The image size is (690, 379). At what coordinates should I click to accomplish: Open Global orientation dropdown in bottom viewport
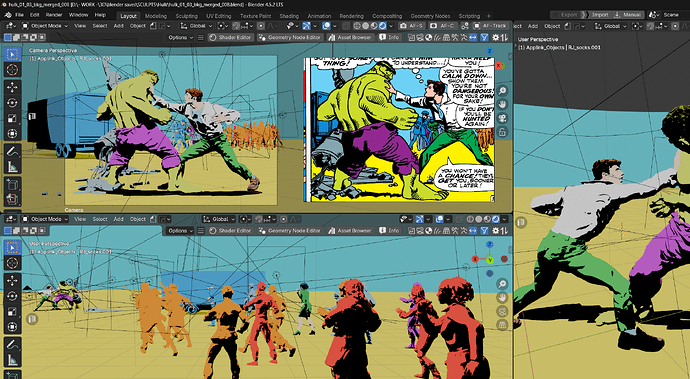click(219, 219)
